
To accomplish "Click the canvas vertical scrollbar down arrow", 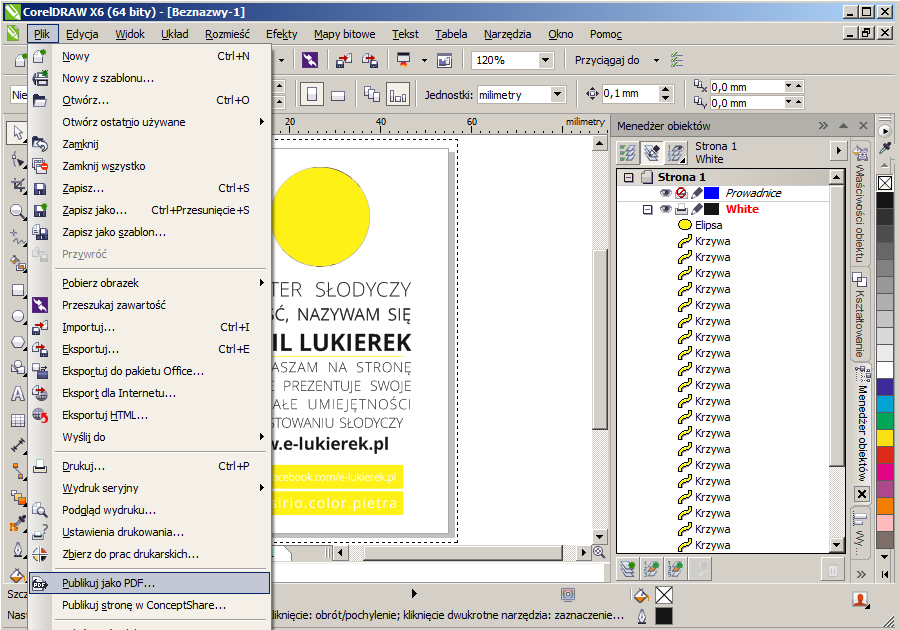I will [599, 537].
